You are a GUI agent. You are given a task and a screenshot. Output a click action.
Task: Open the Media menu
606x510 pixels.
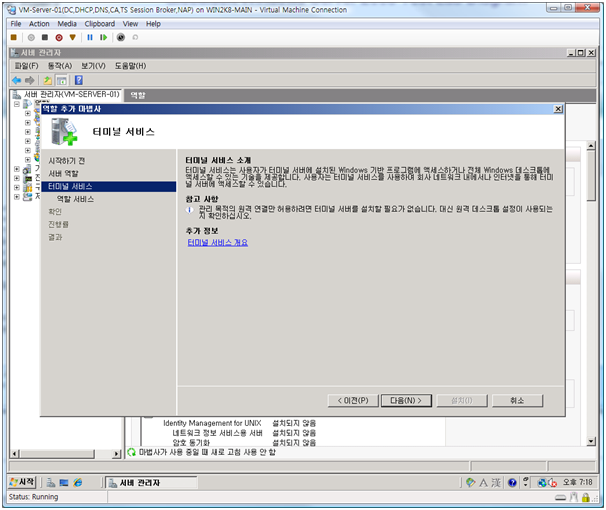click(x=67, y=24)
